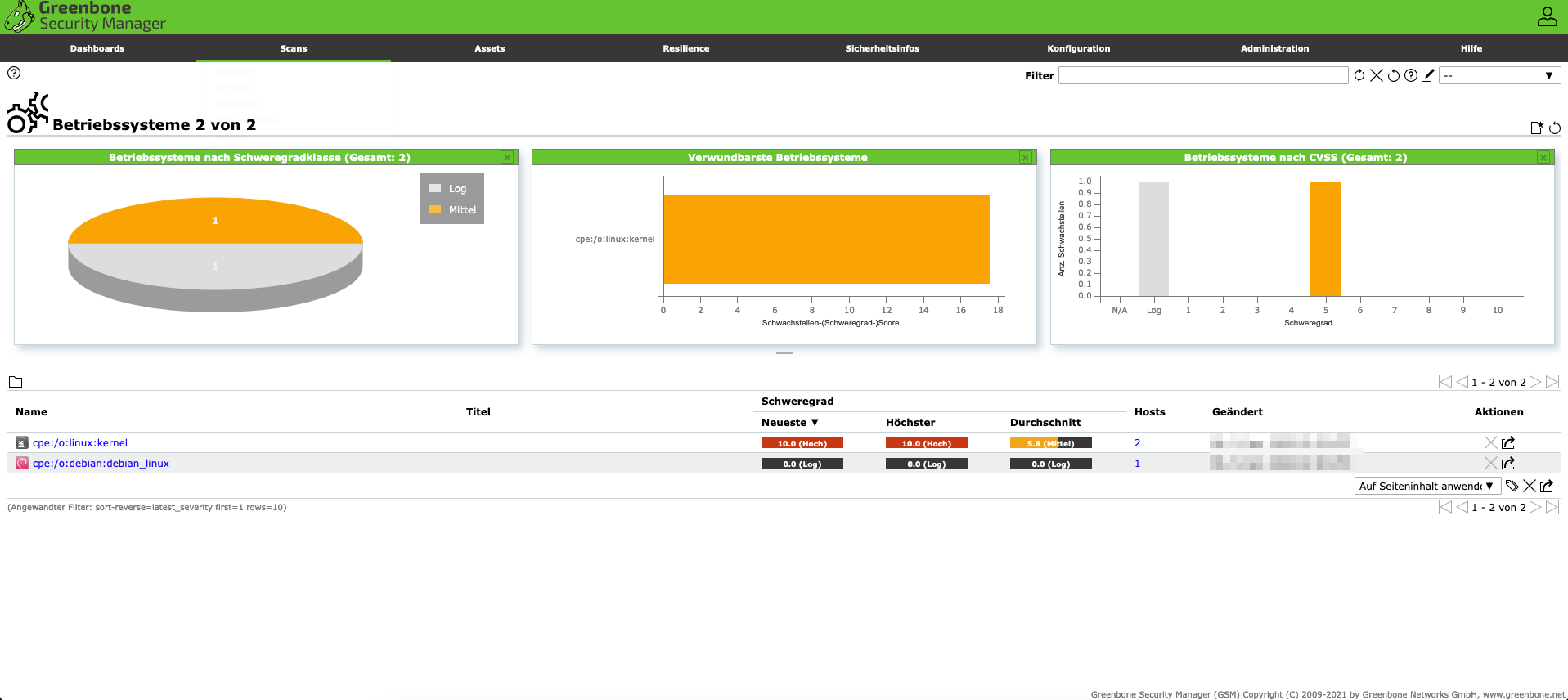Click the bulk tag icon below the table
This screenshot has width=1568, height=700.
[x=1512, y=486]
